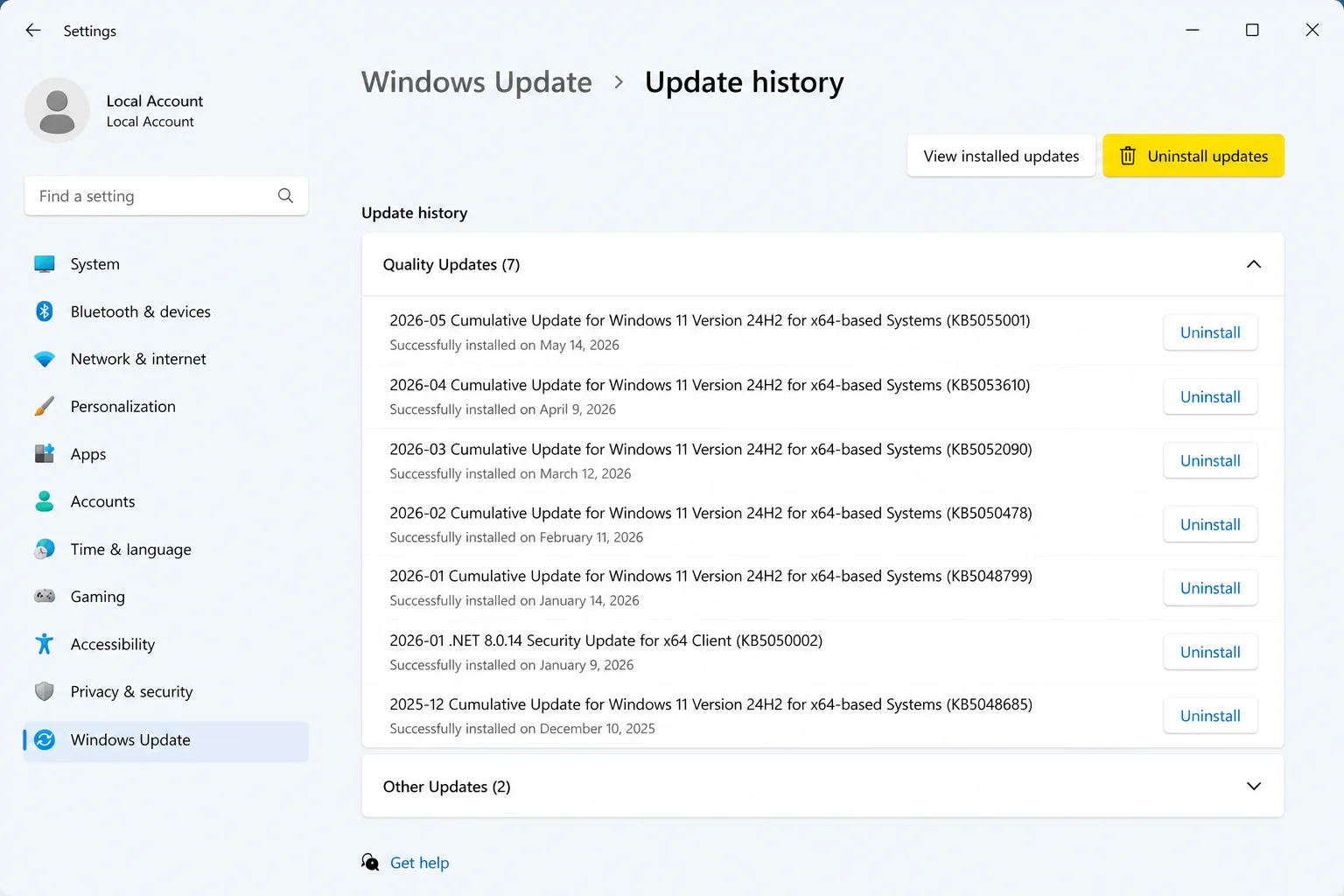
Task: Expand the Other Updates section
Action: (1254, 787)
